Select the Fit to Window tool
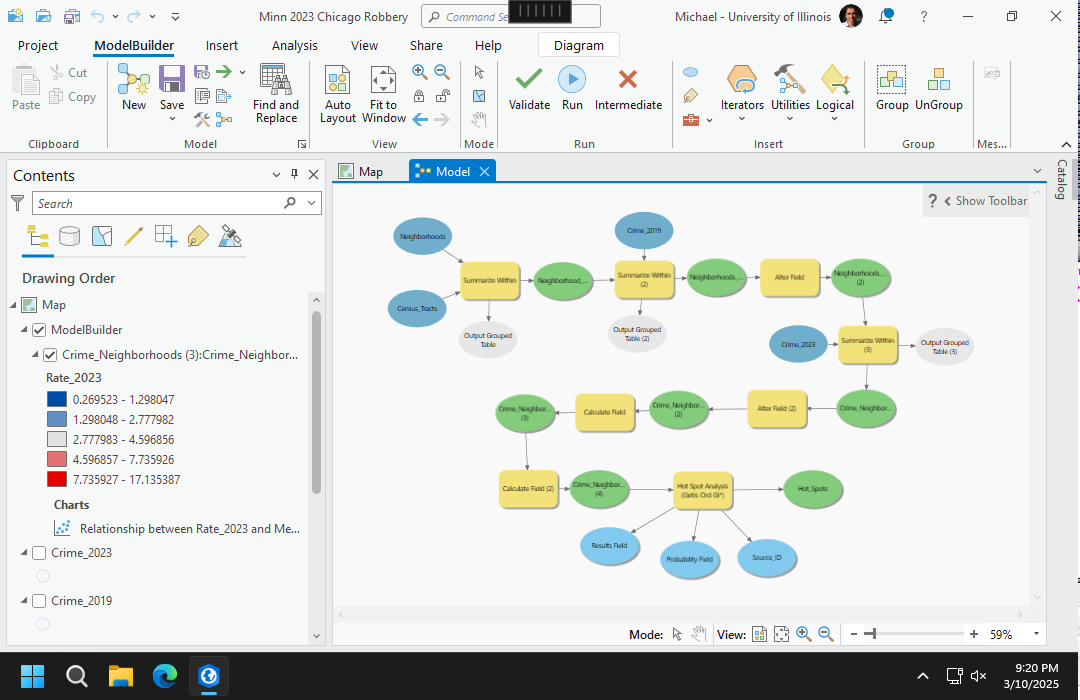 (384, 80)
